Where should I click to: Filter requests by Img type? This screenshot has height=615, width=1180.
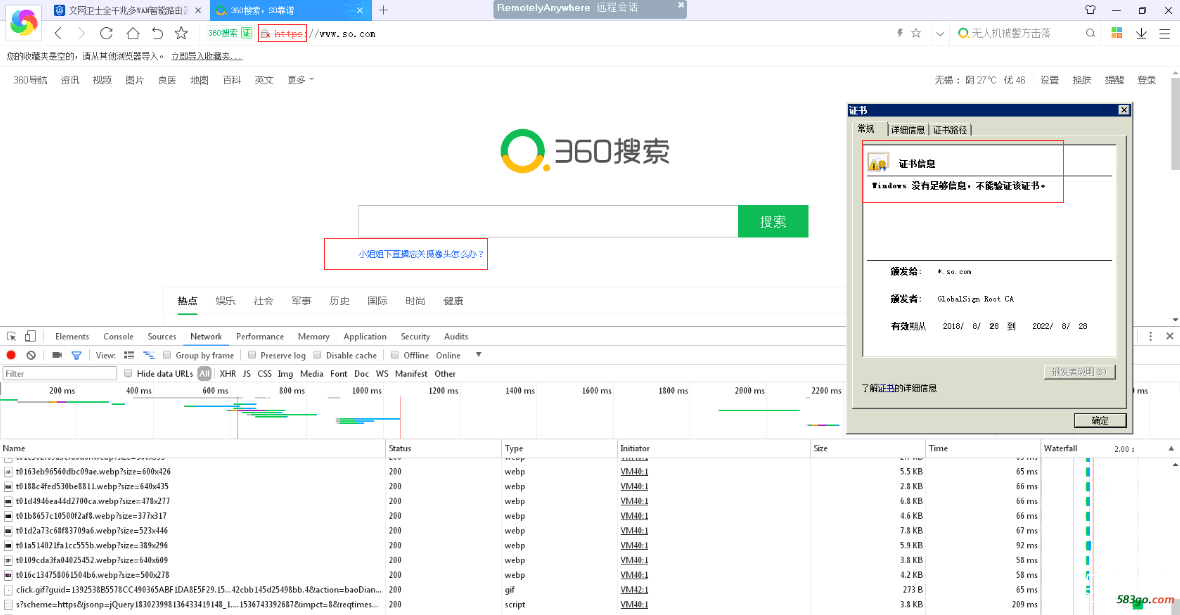click(x=285, y=373)
